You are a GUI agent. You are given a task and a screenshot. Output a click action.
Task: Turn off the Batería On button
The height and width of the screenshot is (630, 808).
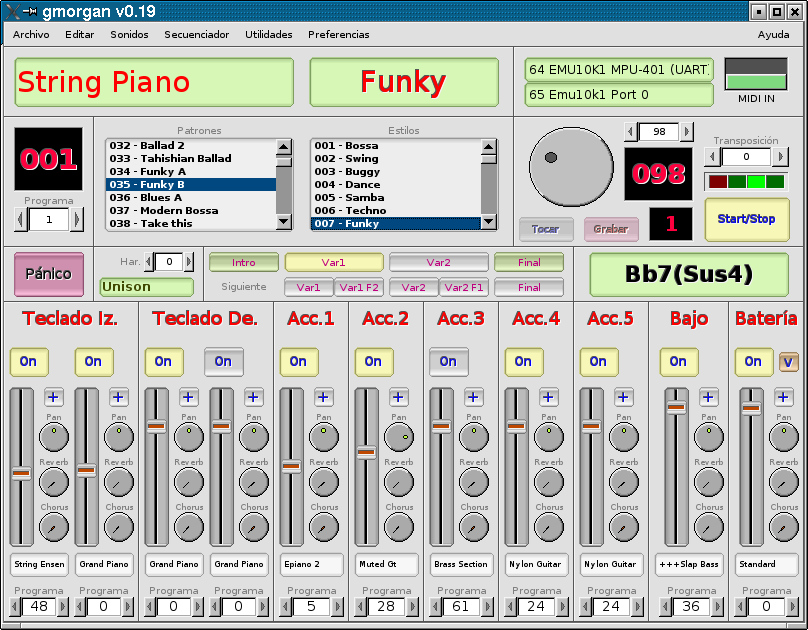pyautogui.click(x=753, y=362)
